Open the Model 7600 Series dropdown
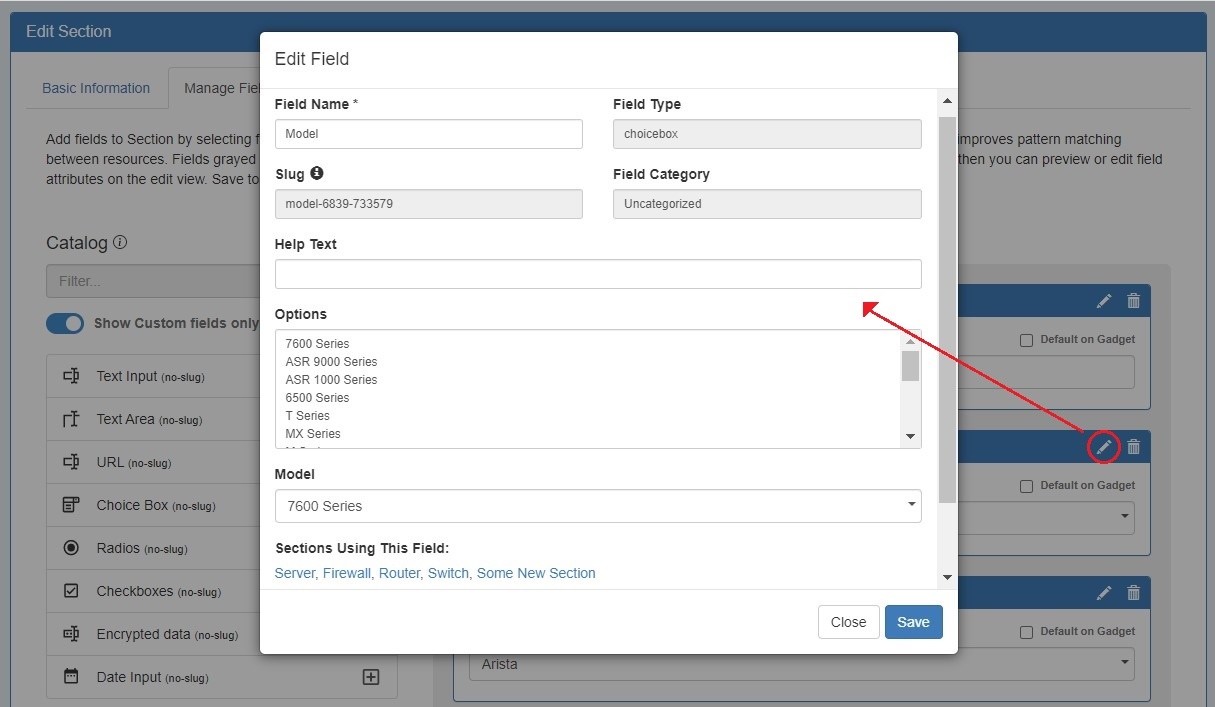The height and width of the screenshot is (707, 1215). [x=597, y=506]
